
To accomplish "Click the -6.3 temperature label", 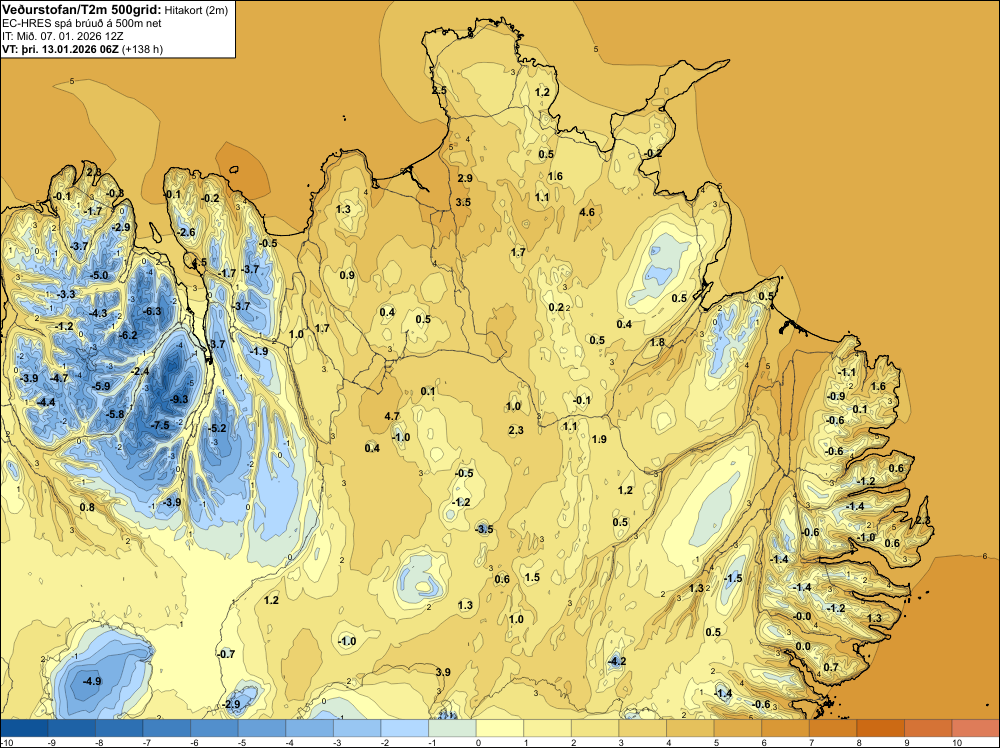I will (x=152, y=311).
